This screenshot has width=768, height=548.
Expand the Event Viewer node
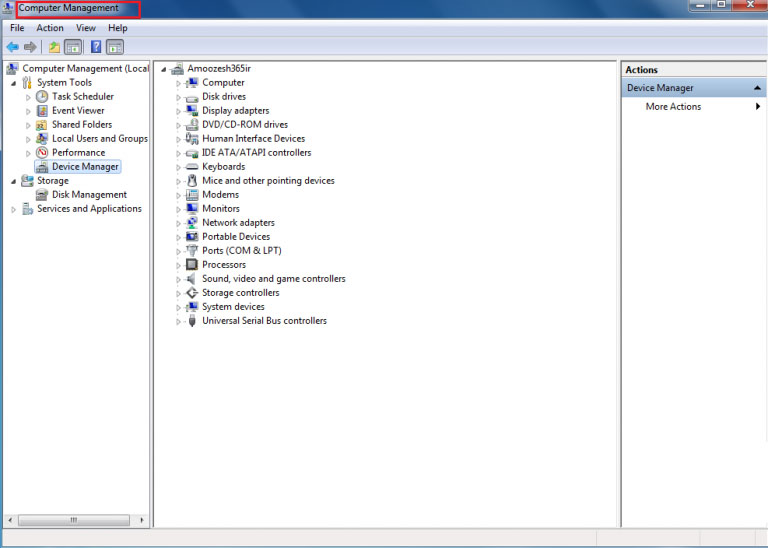coord(28,112)
